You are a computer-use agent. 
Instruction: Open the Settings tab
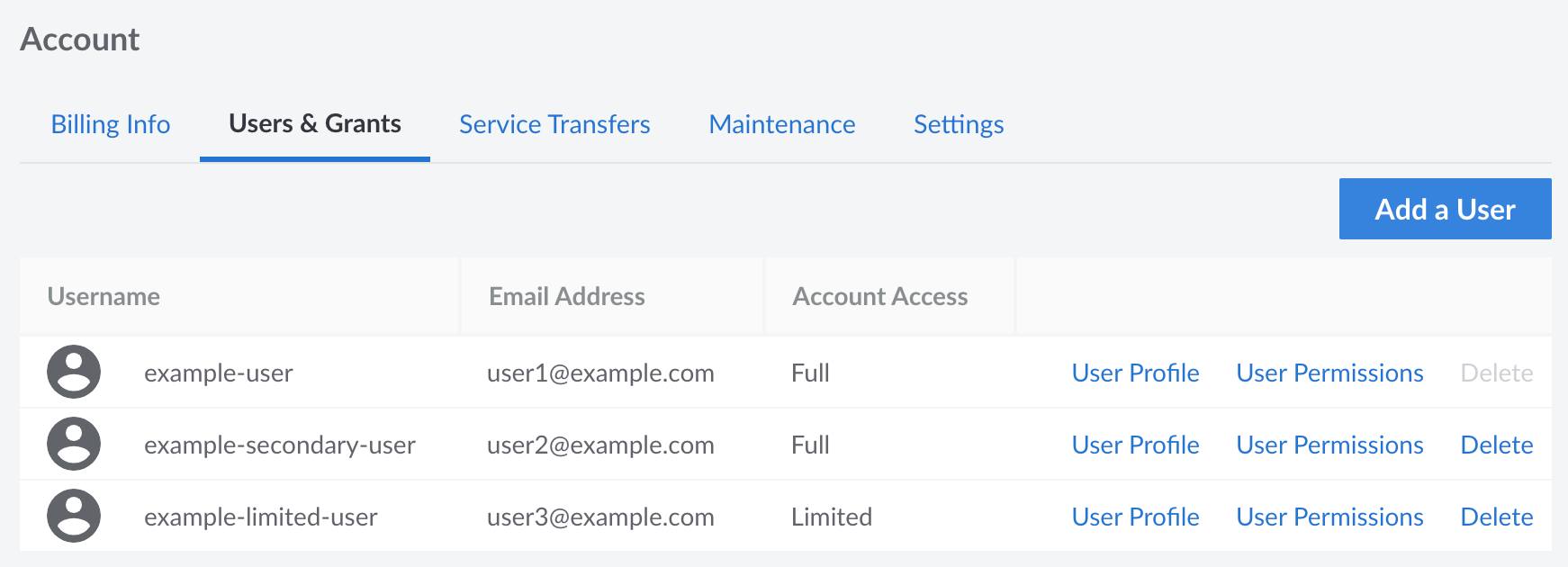point(958,124)
